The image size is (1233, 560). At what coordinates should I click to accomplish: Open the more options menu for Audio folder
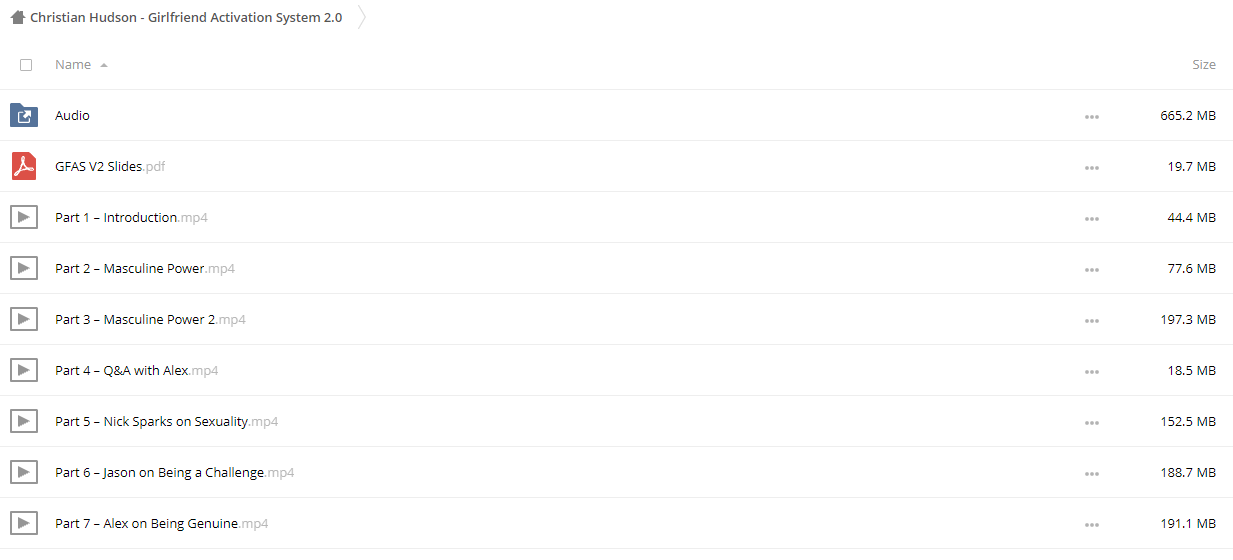(x=1091, y=117)
